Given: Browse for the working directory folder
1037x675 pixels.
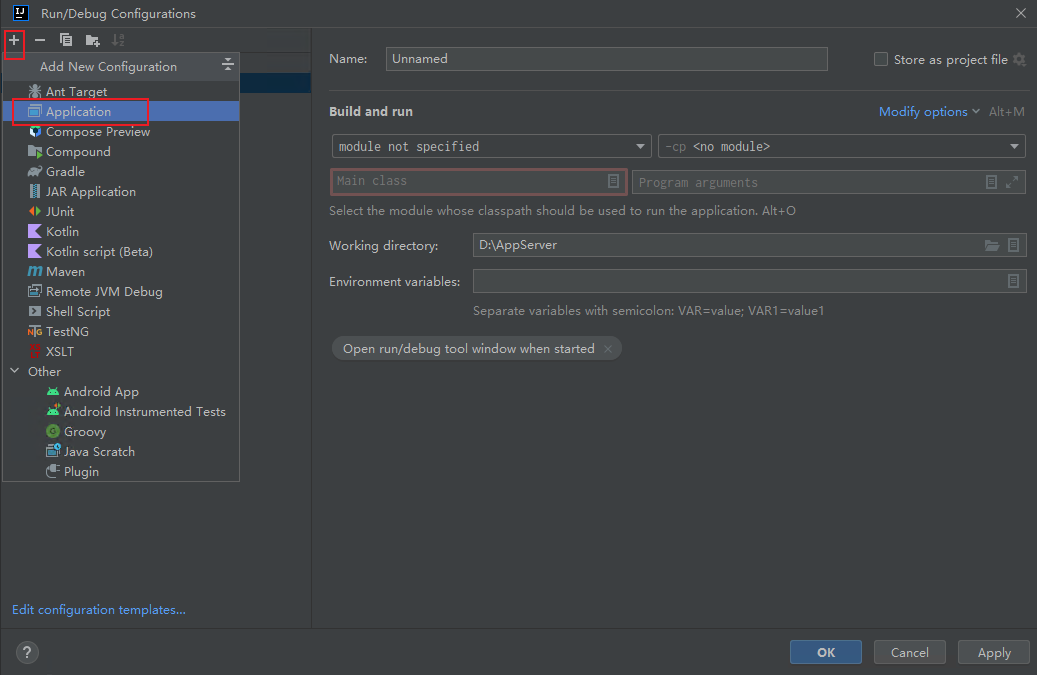Looking at the screenshot, I should pos(991,245).
